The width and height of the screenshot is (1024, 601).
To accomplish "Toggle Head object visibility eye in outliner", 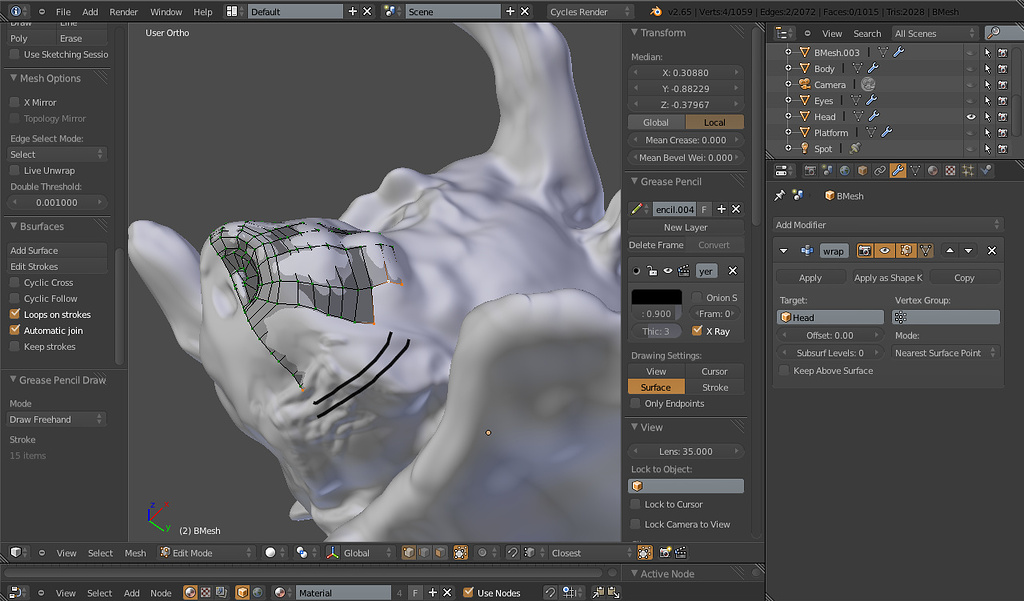I will pos(971,117).
